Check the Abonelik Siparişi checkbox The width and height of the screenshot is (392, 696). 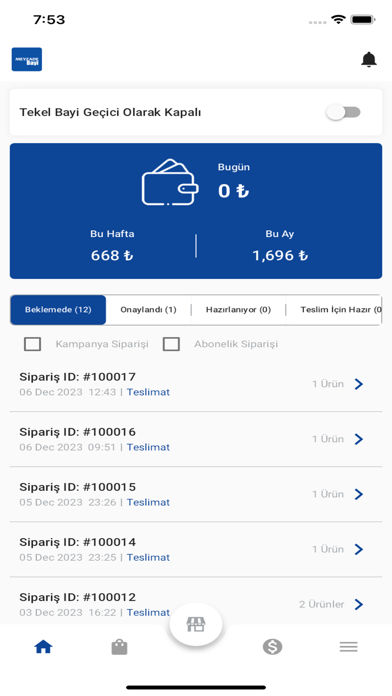click(x=171, y=344)
